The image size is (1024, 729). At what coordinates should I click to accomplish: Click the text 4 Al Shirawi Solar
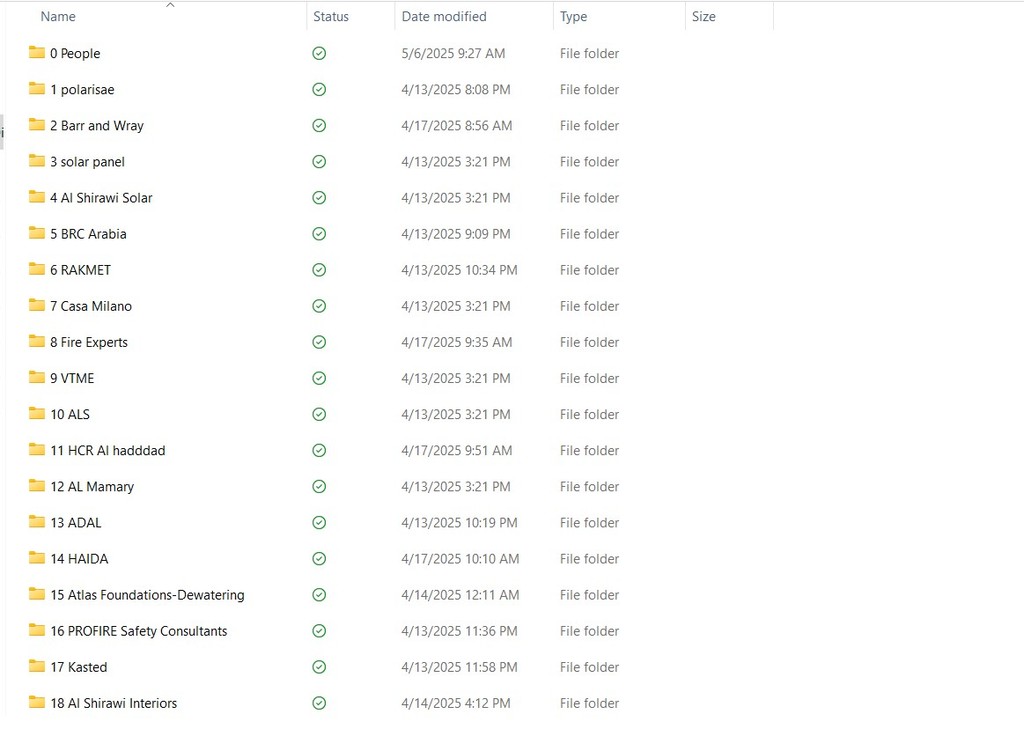coord(101,198)
